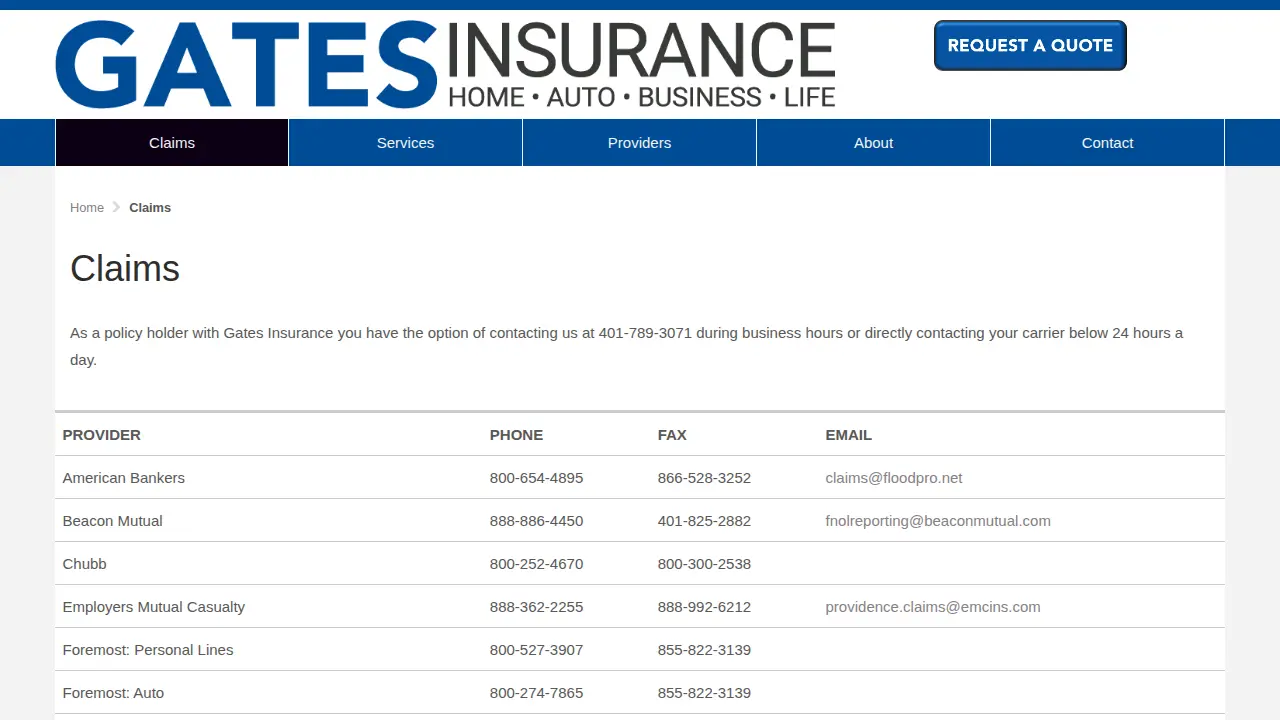Click the intro paragraph with 401-789-3071

tap(626, 346)
